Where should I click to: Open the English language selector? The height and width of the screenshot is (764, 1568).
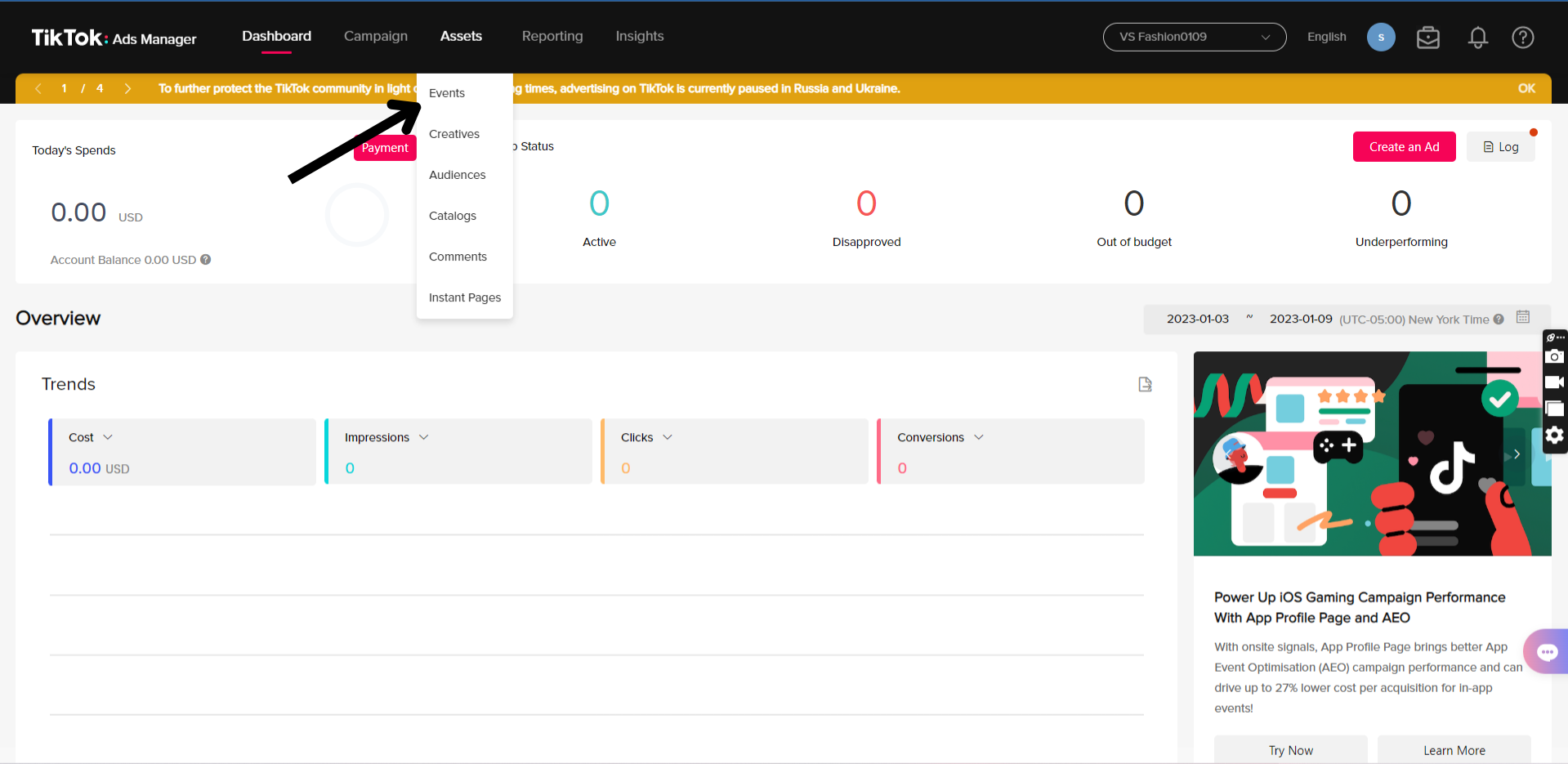click(x=1326, y=37)
